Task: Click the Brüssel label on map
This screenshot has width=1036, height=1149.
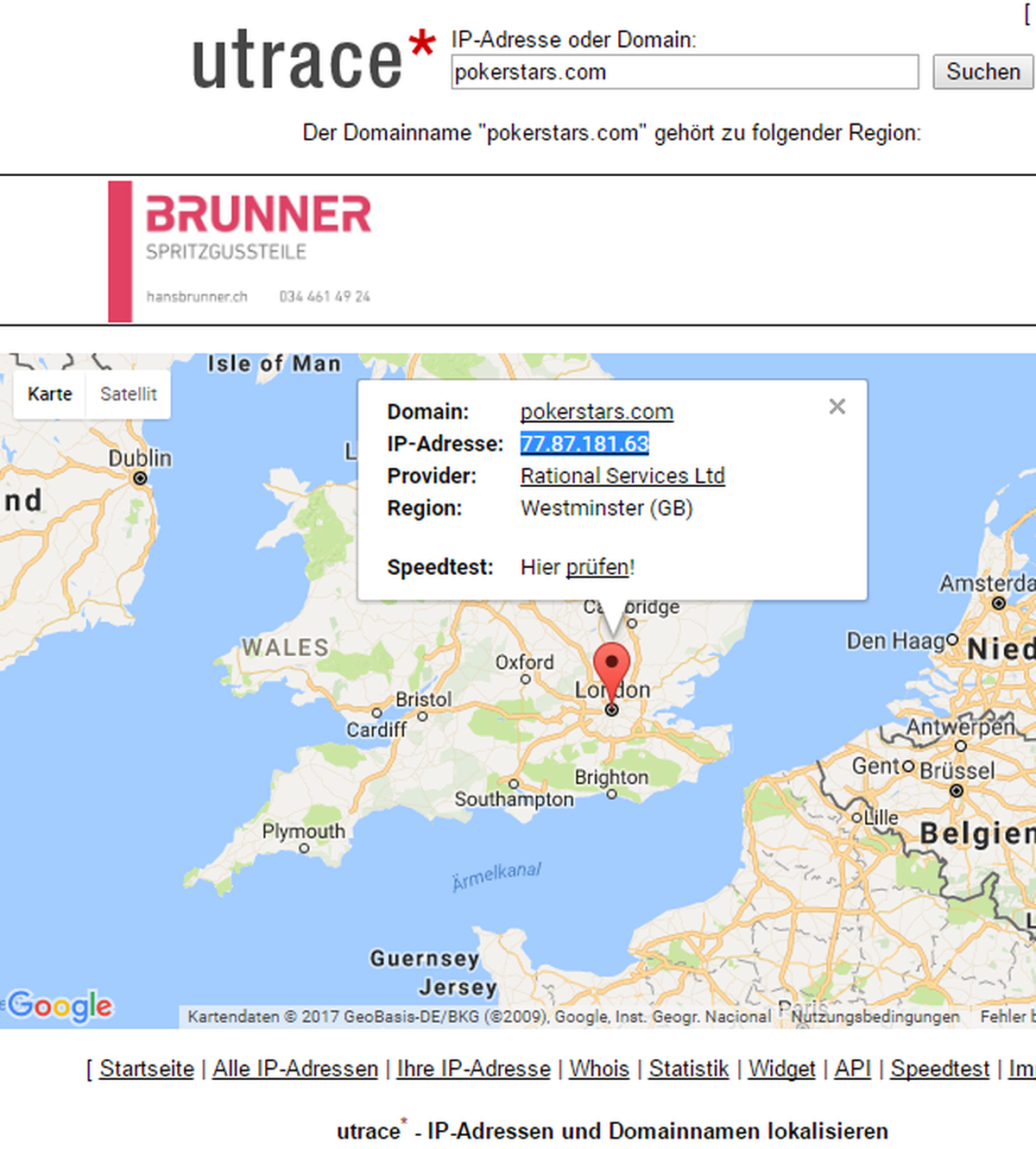Action: coord(957,770)
